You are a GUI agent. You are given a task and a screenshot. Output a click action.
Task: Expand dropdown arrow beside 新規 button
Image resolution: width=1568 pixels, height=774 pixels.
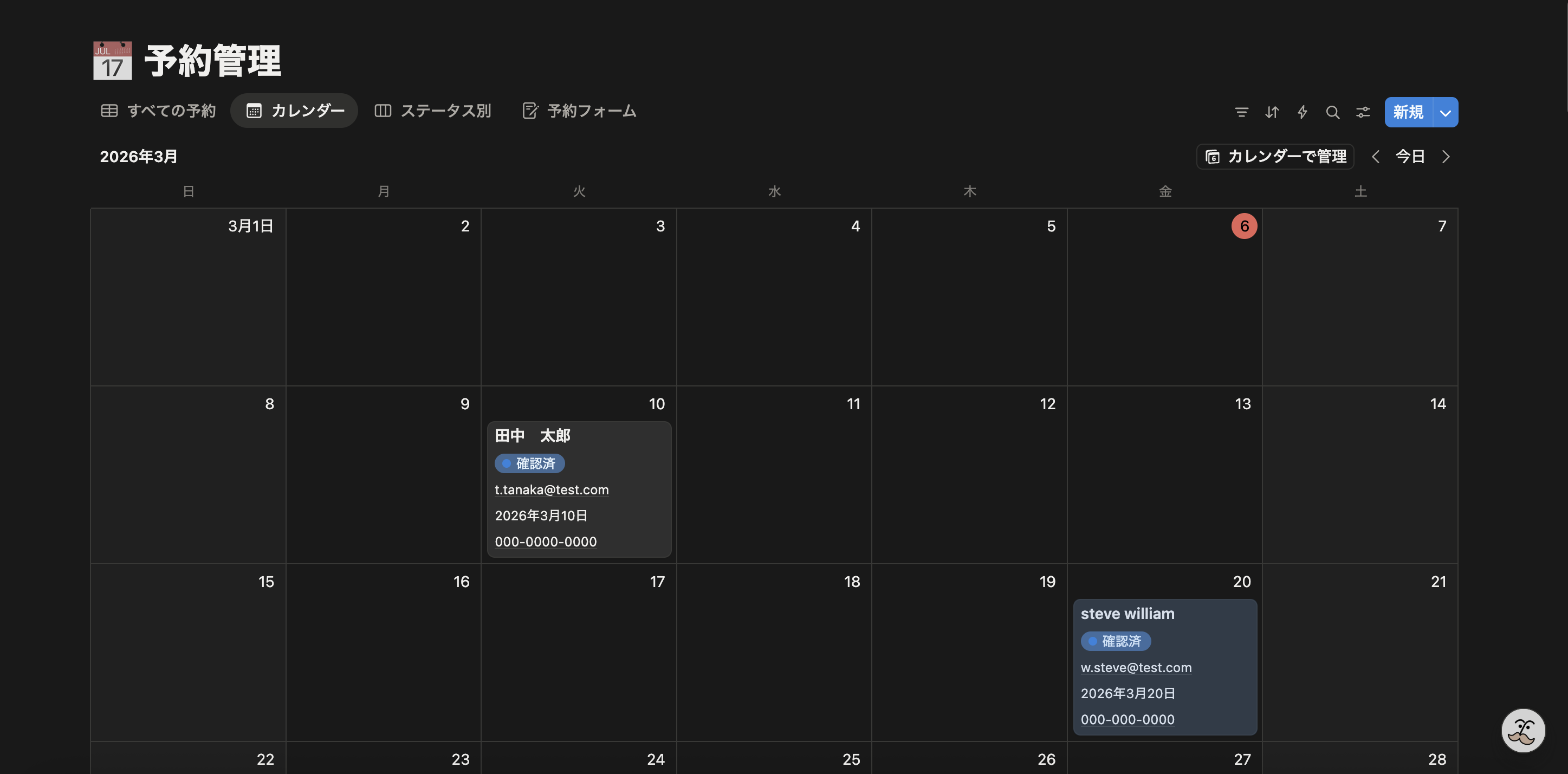click(1445, 113)
